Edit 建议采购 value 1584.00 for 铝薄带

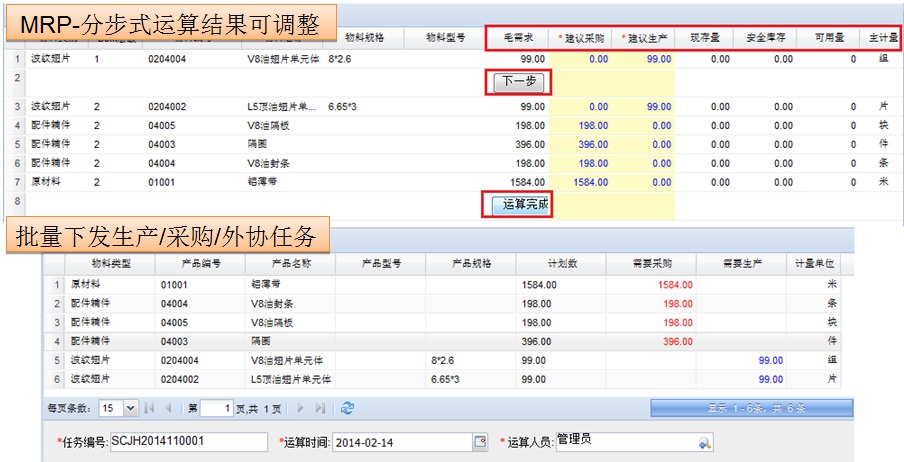click(580, 182)
